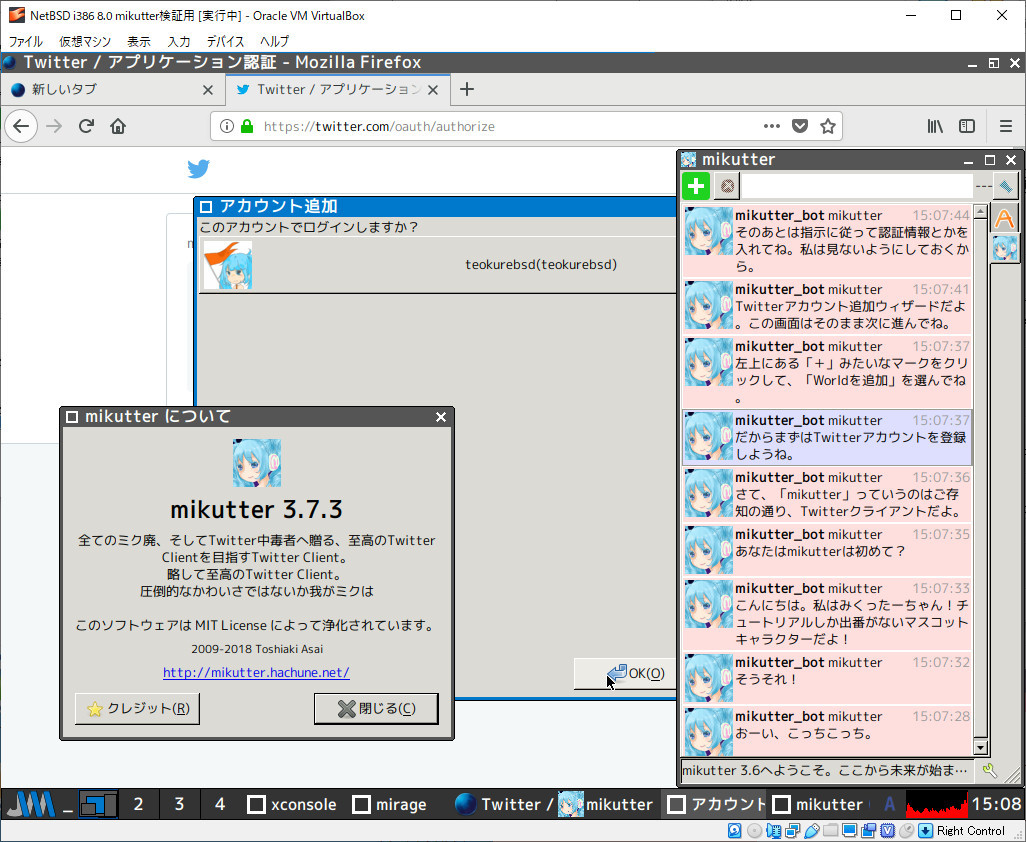The width and height of the screenshot is (1026, 842).
Task: Click the Firefox home icon
Action: [118, 126]
